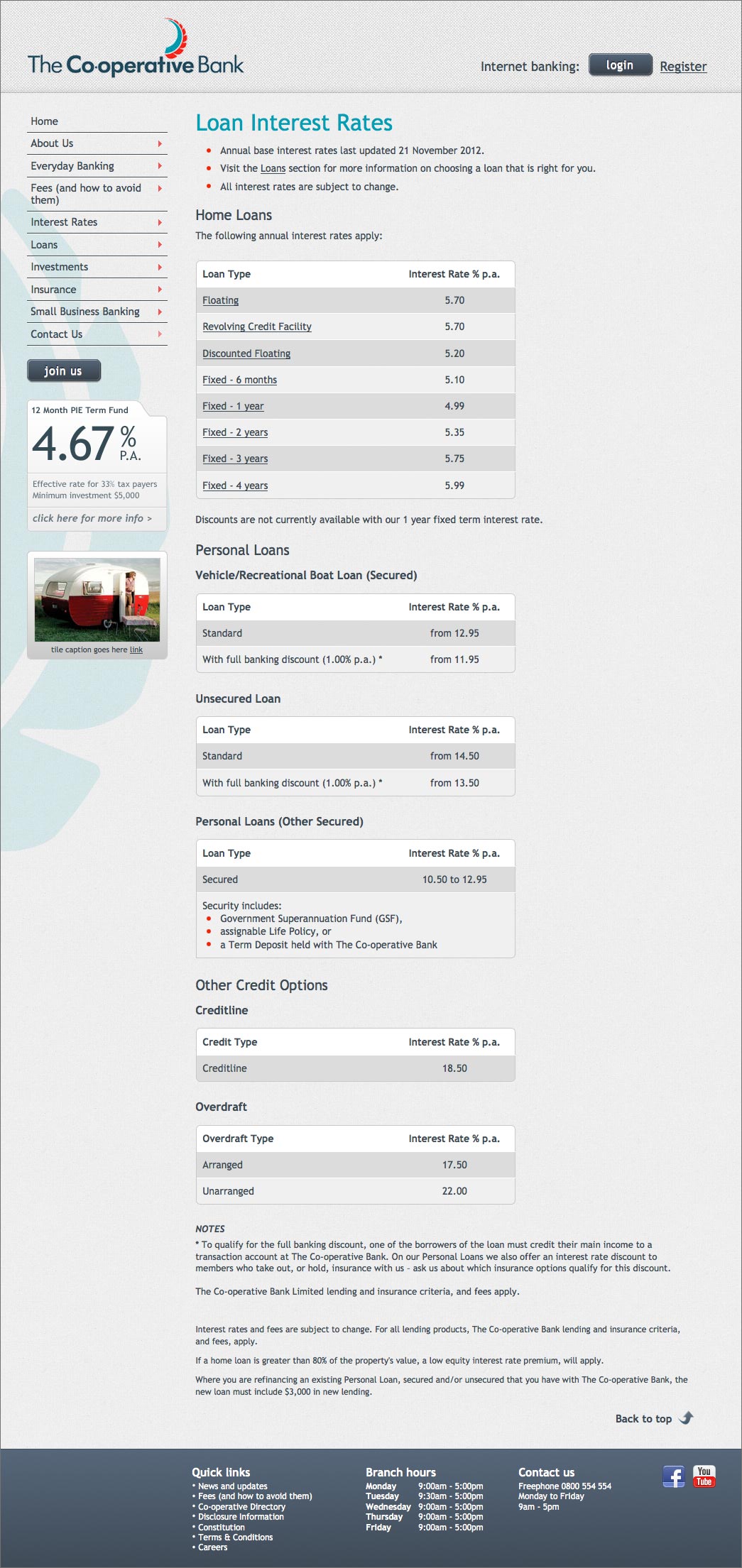Open Contact Us sidebar item
The image size is (742, 1568).
pos(57,334)
